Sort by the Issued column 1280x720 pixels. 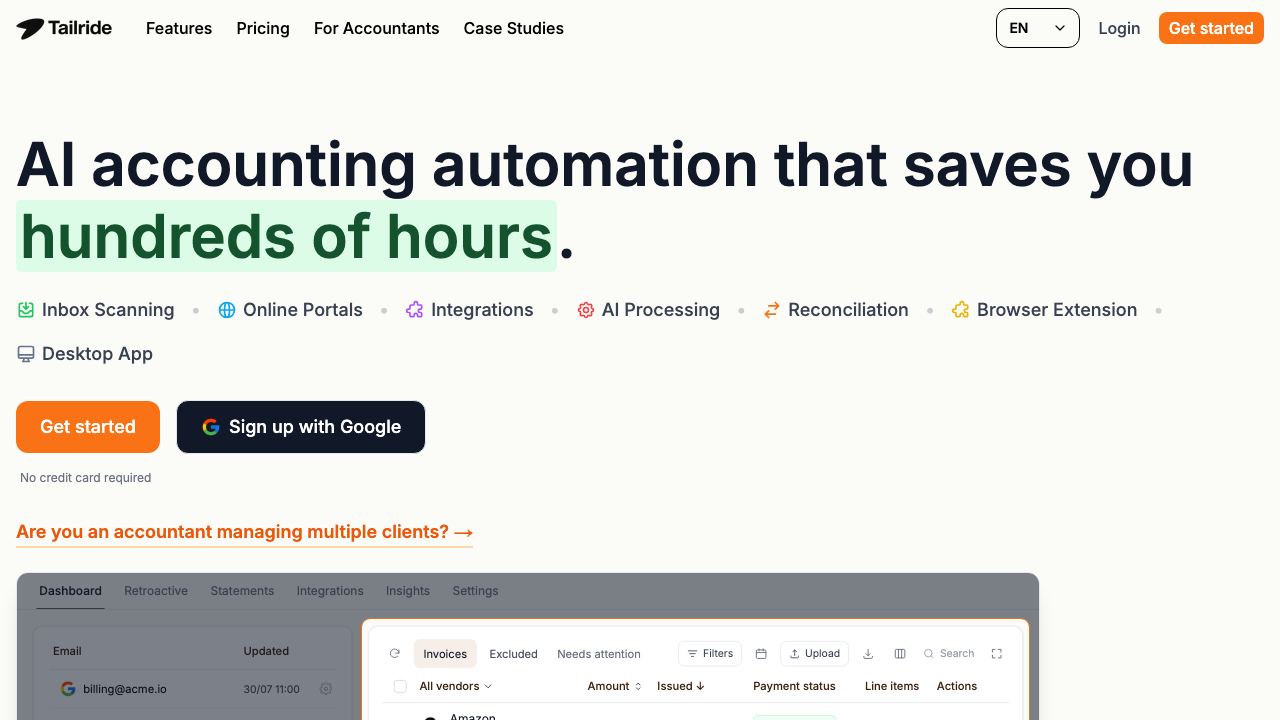[681, 686]
